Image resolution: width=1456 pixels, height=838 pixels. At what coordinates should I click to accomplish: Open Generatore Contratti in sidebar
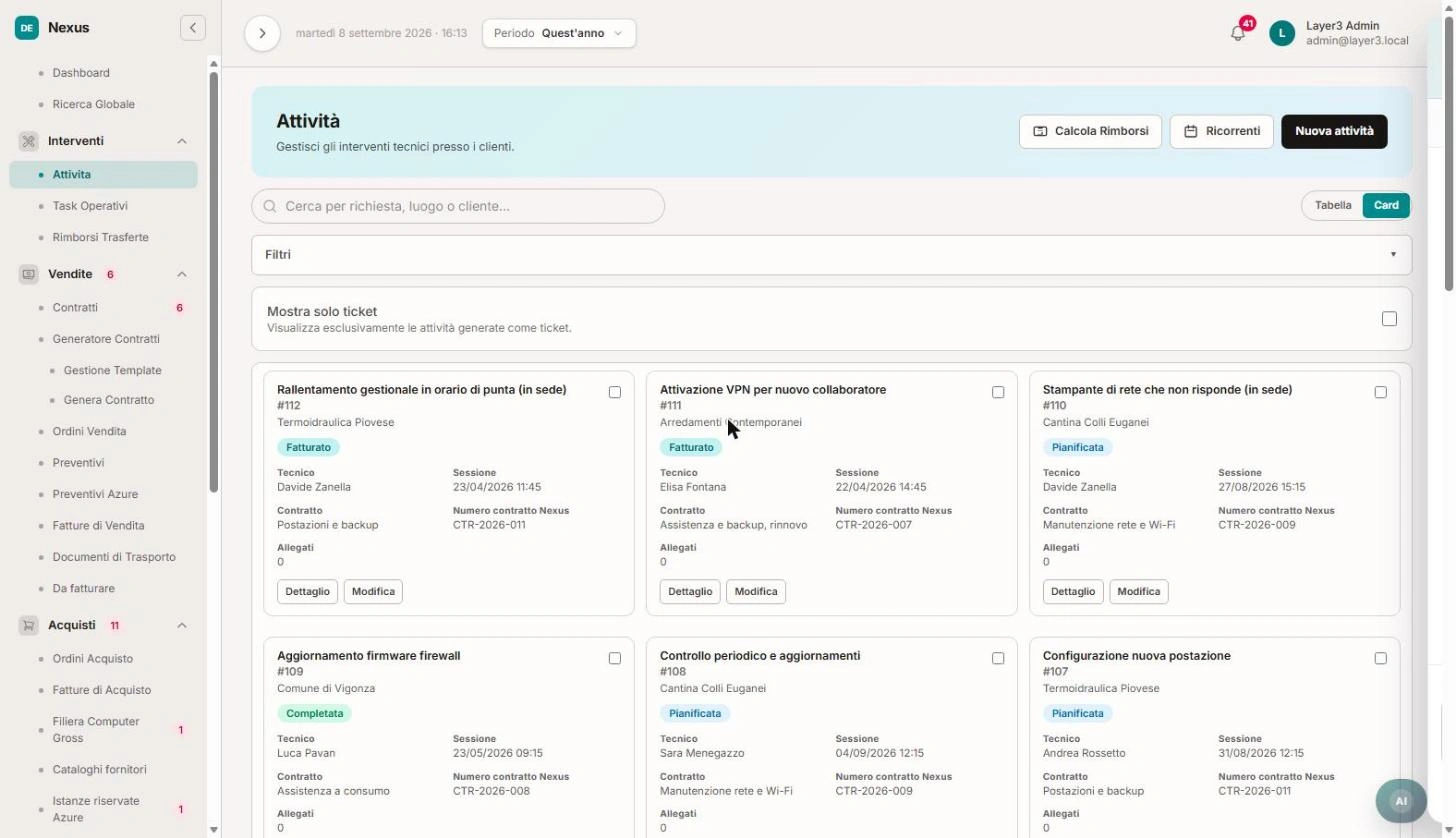106,339
